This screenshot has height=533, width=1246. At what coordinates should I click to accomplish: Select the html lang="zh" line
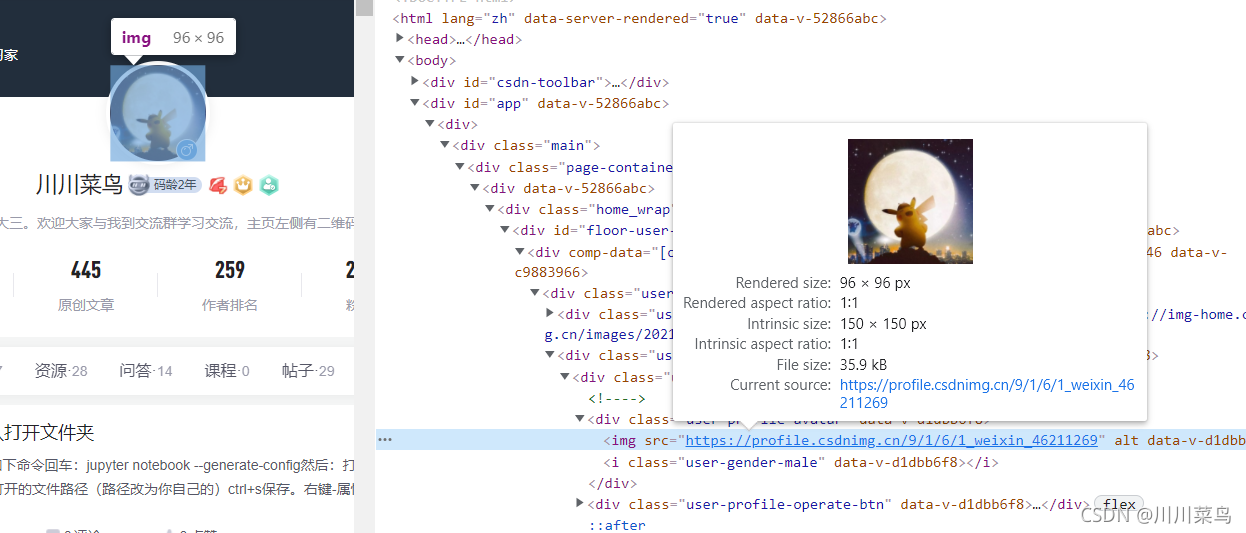[x=639, y=18]
